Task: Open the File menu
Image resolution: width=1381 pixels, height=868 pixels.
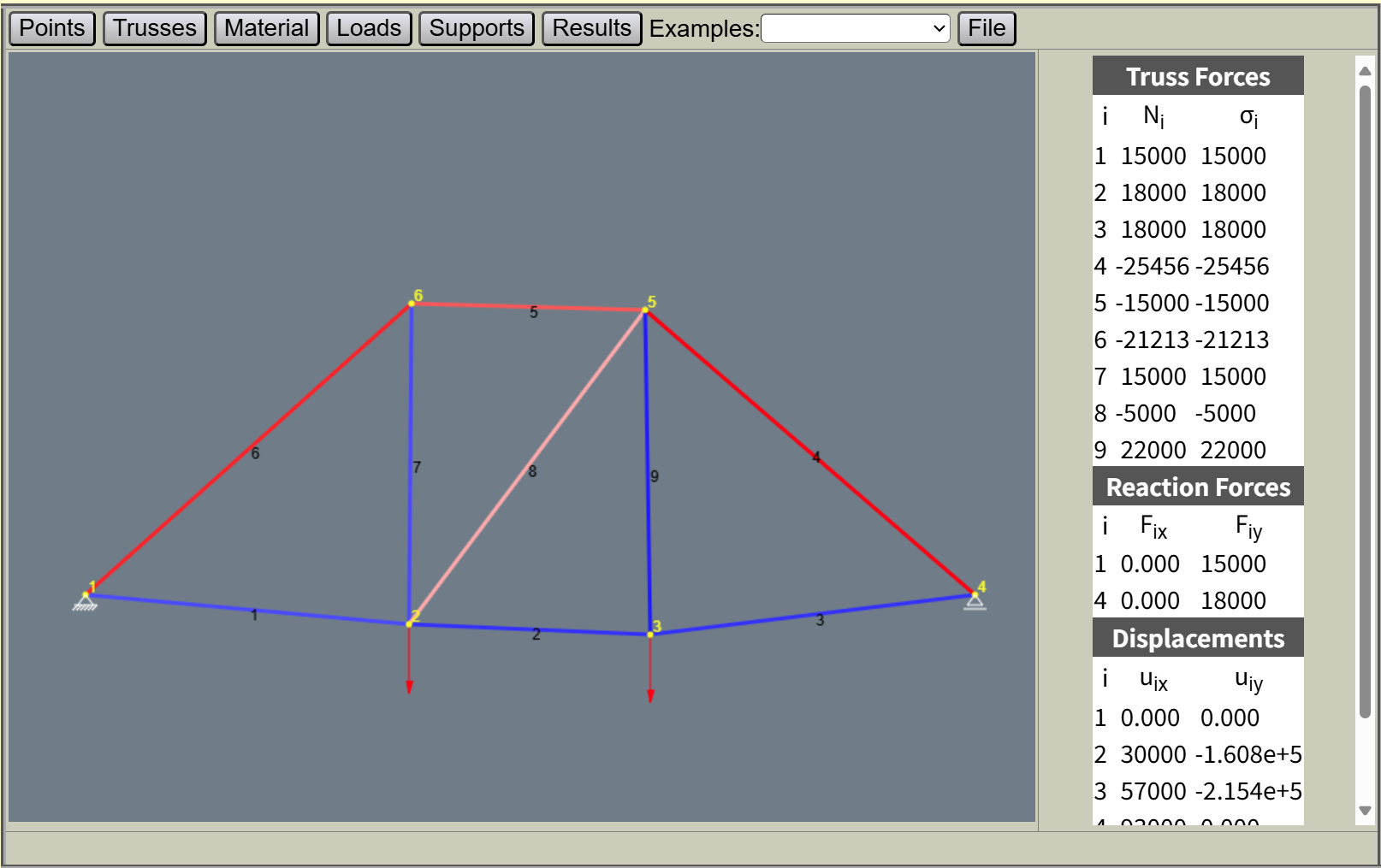Action: tap(987, 28)
